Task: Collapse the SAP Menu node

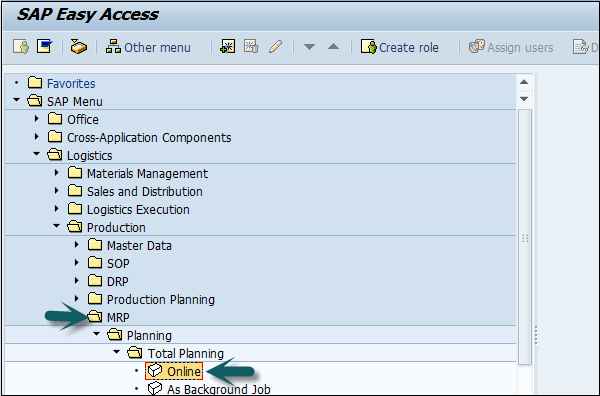Action: (16, 100)
